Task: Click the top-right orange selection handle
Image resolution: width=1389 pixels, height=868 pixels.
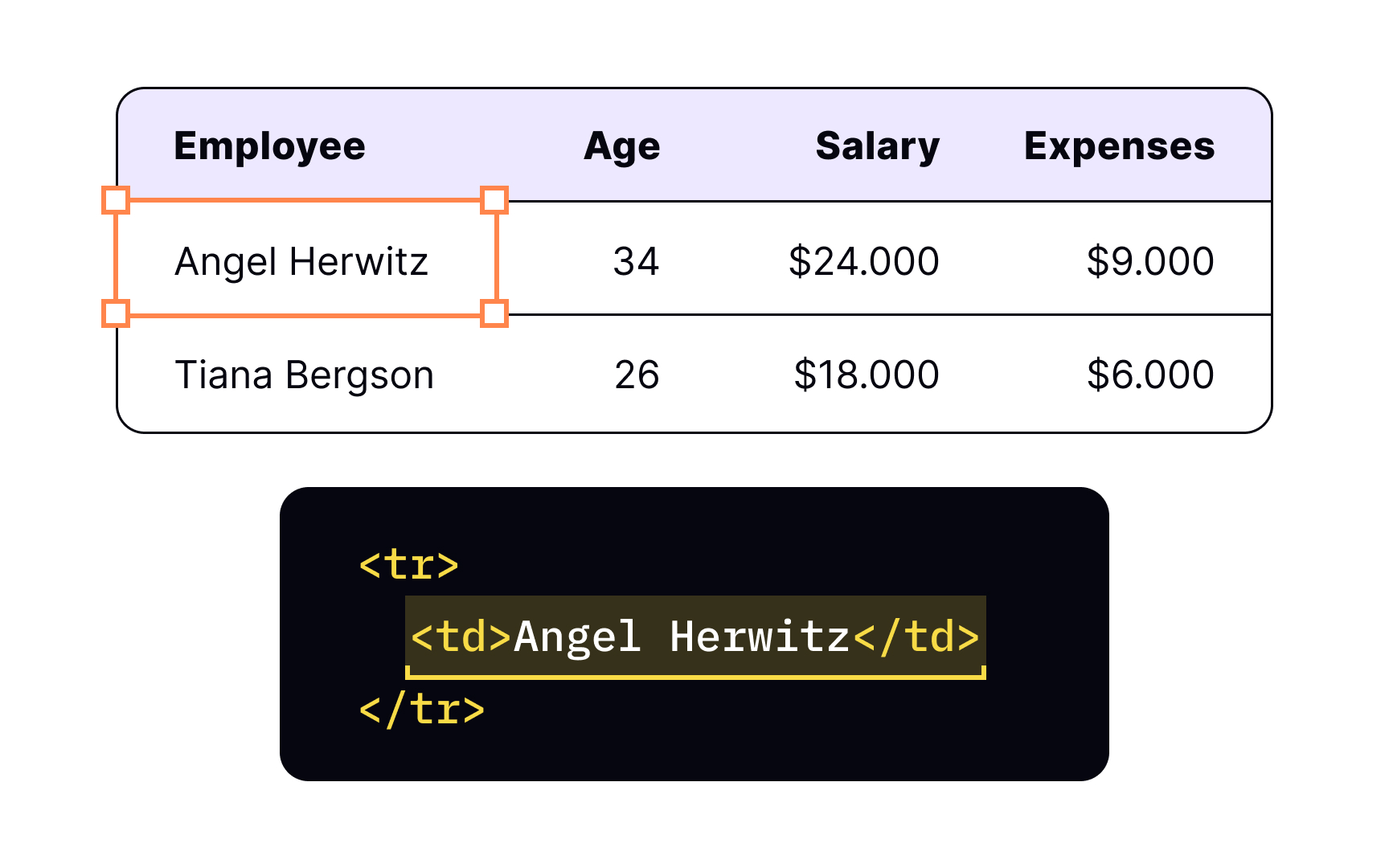Action: pyautogui.click(x=494, y=200)
